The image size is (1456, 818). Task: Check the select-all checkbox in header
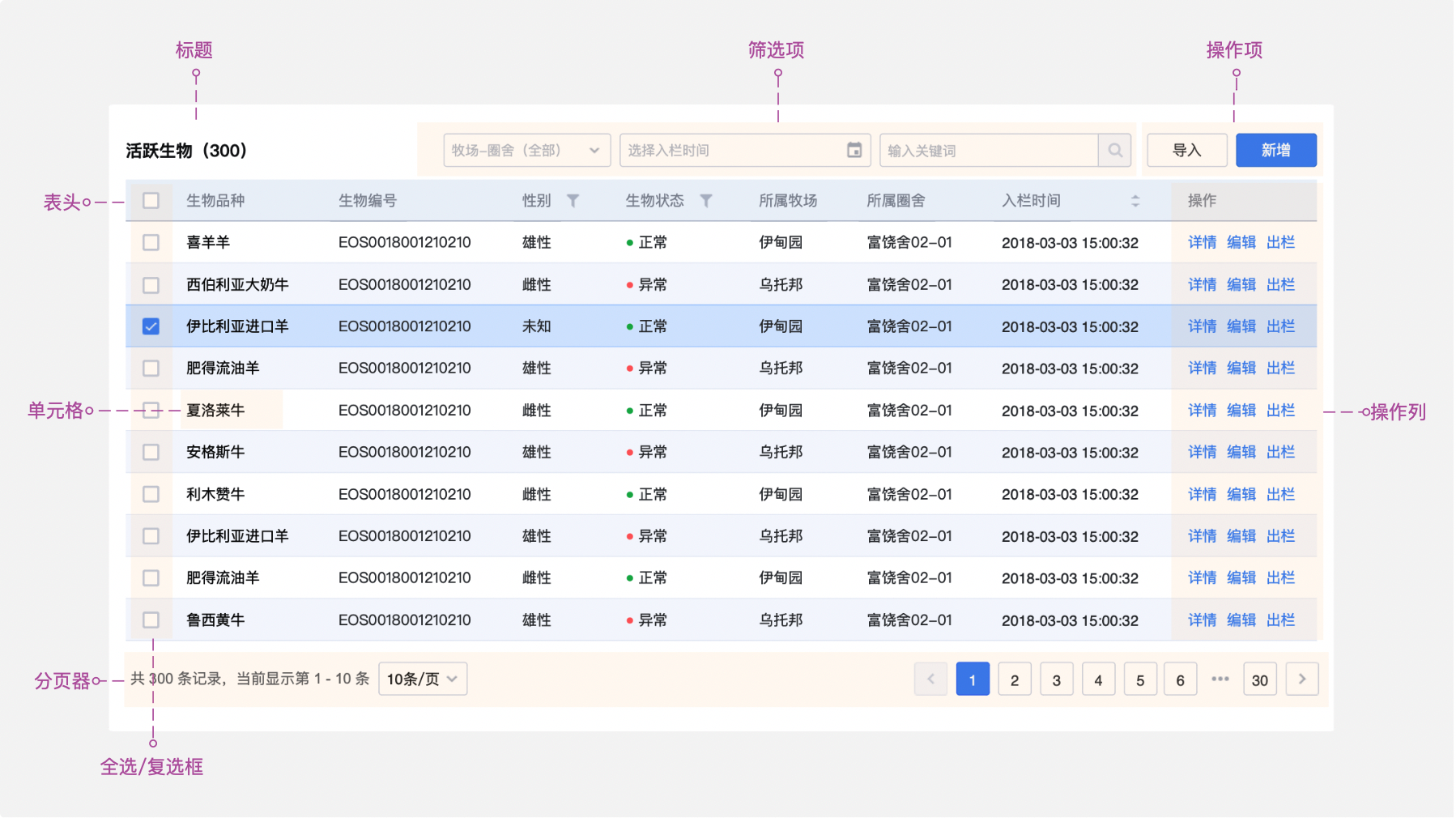click(x=151, y=201)
